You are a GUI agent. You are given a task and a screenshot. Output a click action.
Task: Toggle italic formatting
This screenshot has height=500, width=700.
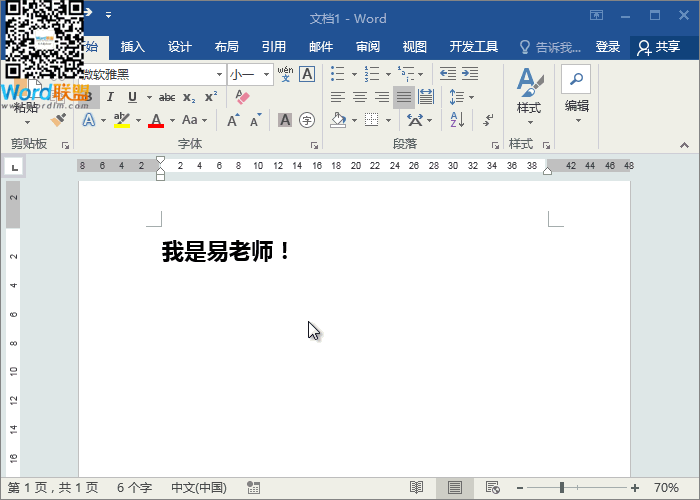(111, 97)
